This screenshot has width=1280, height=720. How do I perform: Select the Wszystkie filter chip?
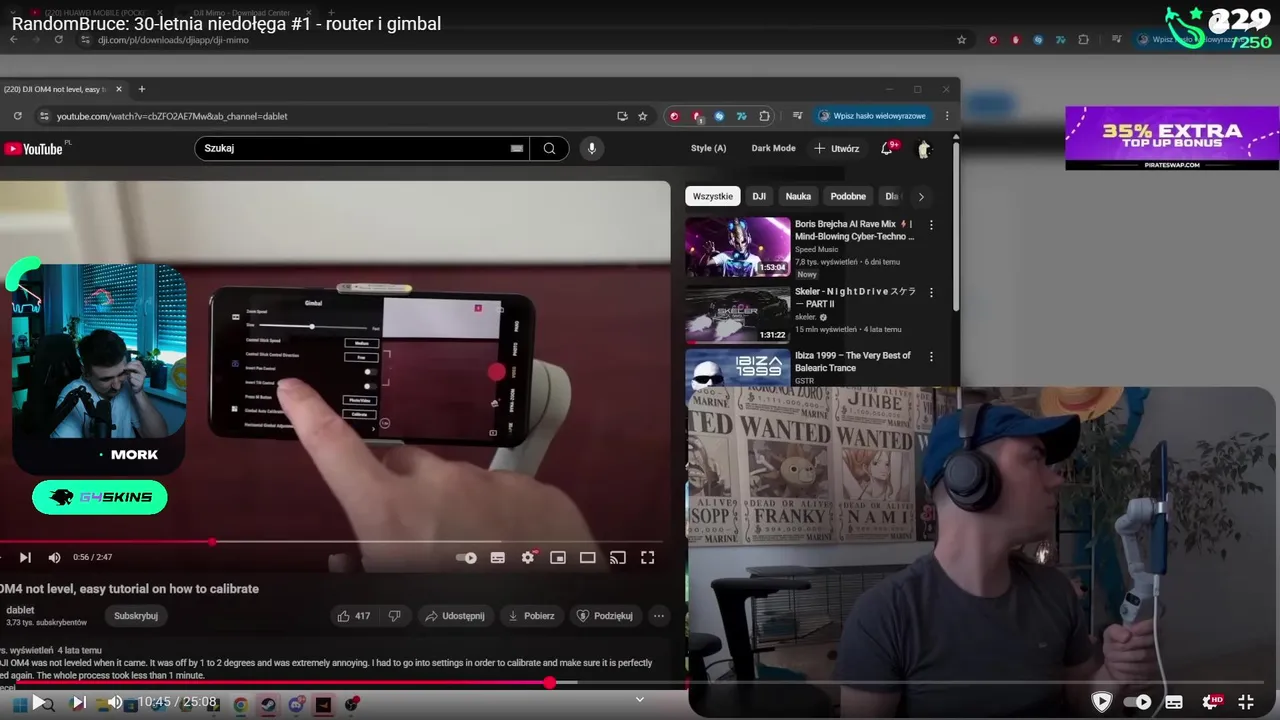712,196
